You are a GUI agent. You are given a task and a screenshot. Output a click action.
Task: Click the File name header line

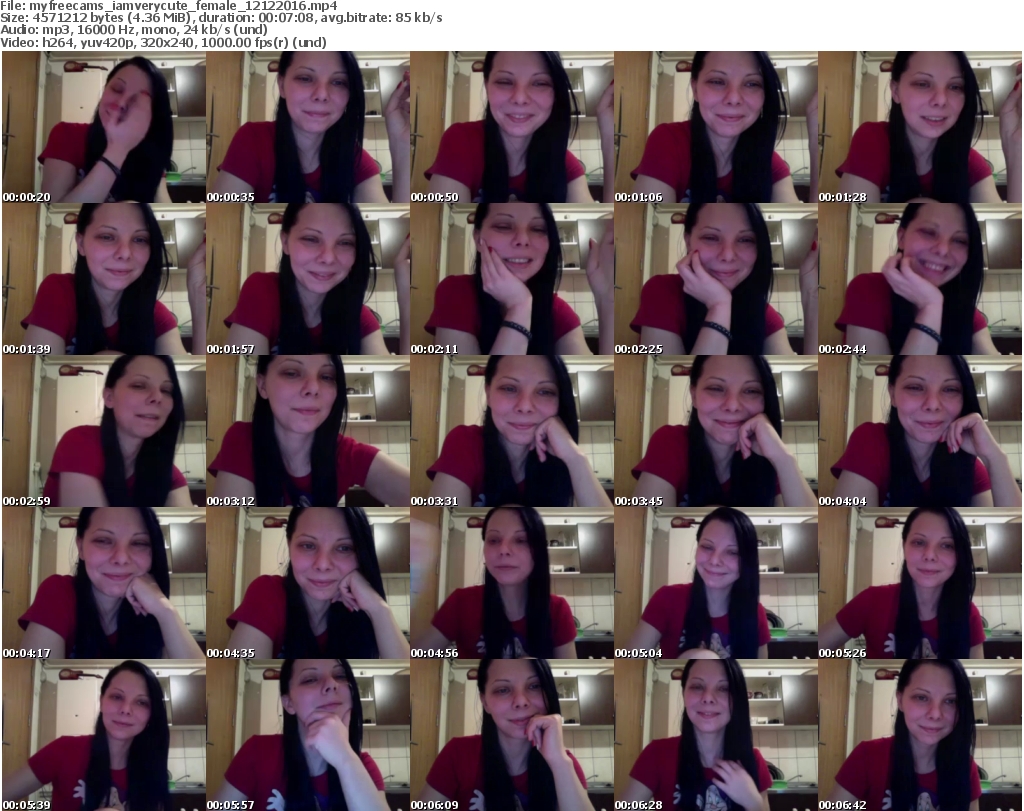[x=169, y=6]
